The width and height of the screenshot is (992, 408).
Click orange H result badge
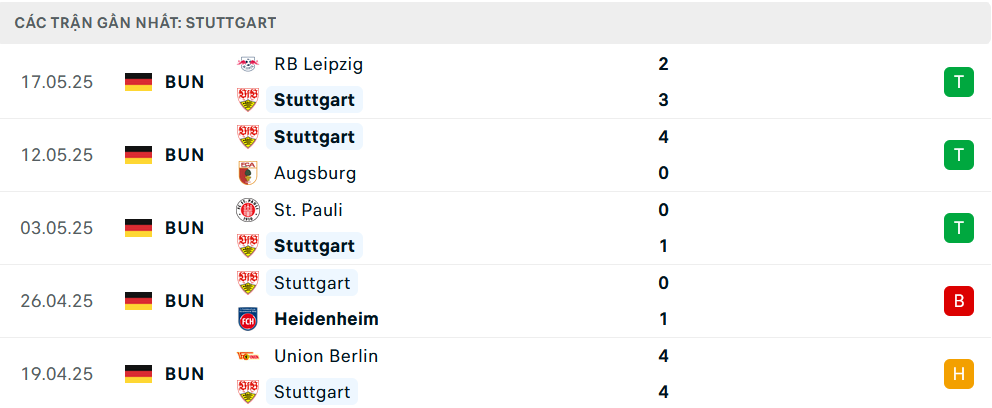958,374
